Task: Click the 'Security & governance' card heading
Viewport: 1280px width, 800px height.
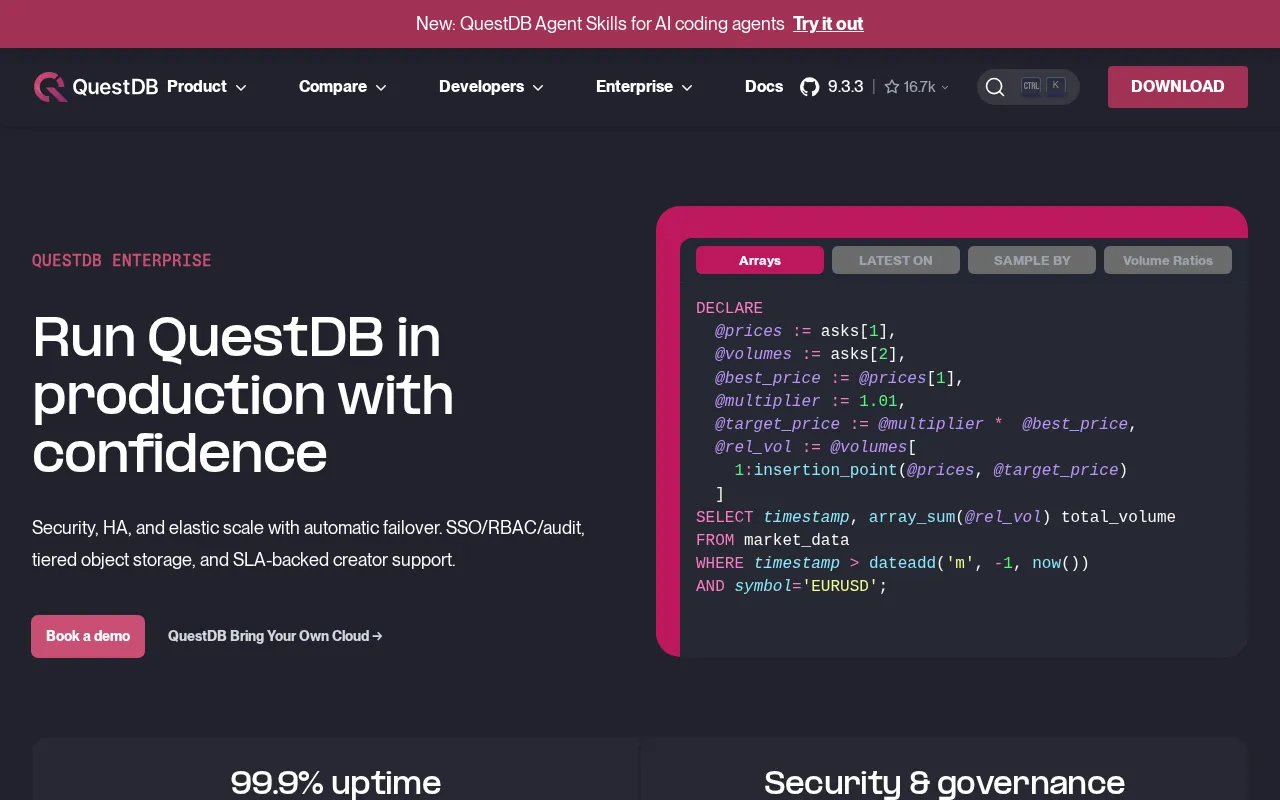Action: [x=944, y=782]
